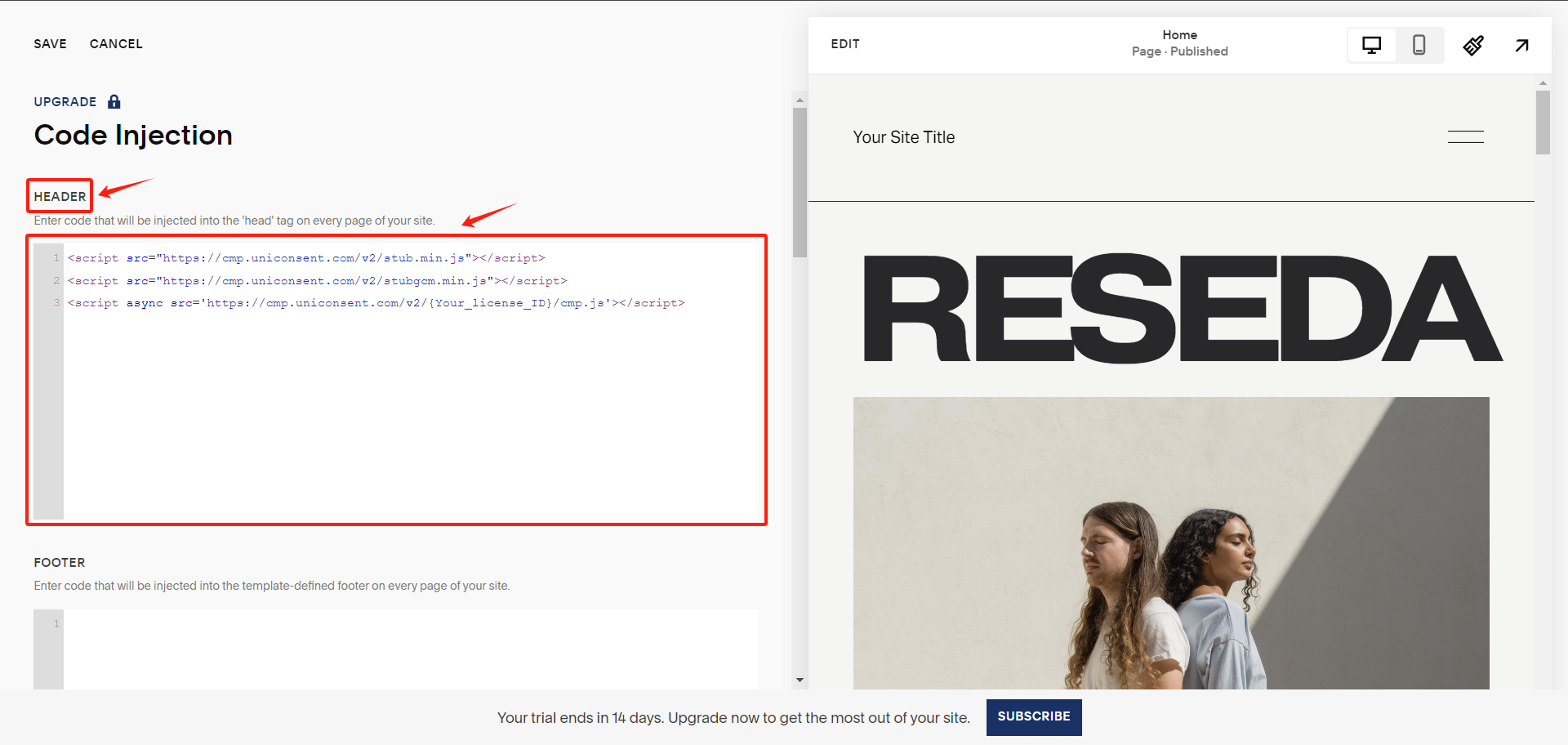Click the preview scrollbar thumb

1543,123
